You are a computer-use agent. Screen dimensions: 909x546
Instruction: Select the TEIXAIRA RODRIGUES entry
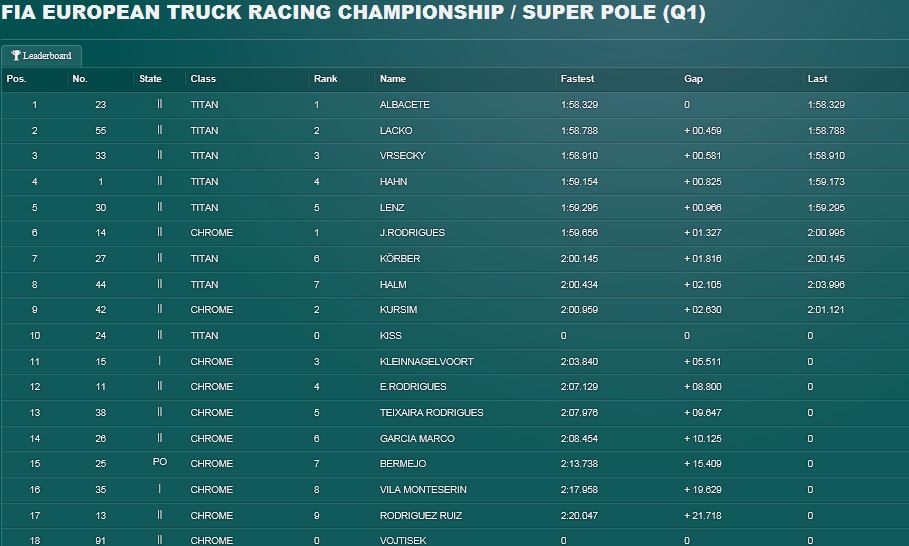pos(431,412)
